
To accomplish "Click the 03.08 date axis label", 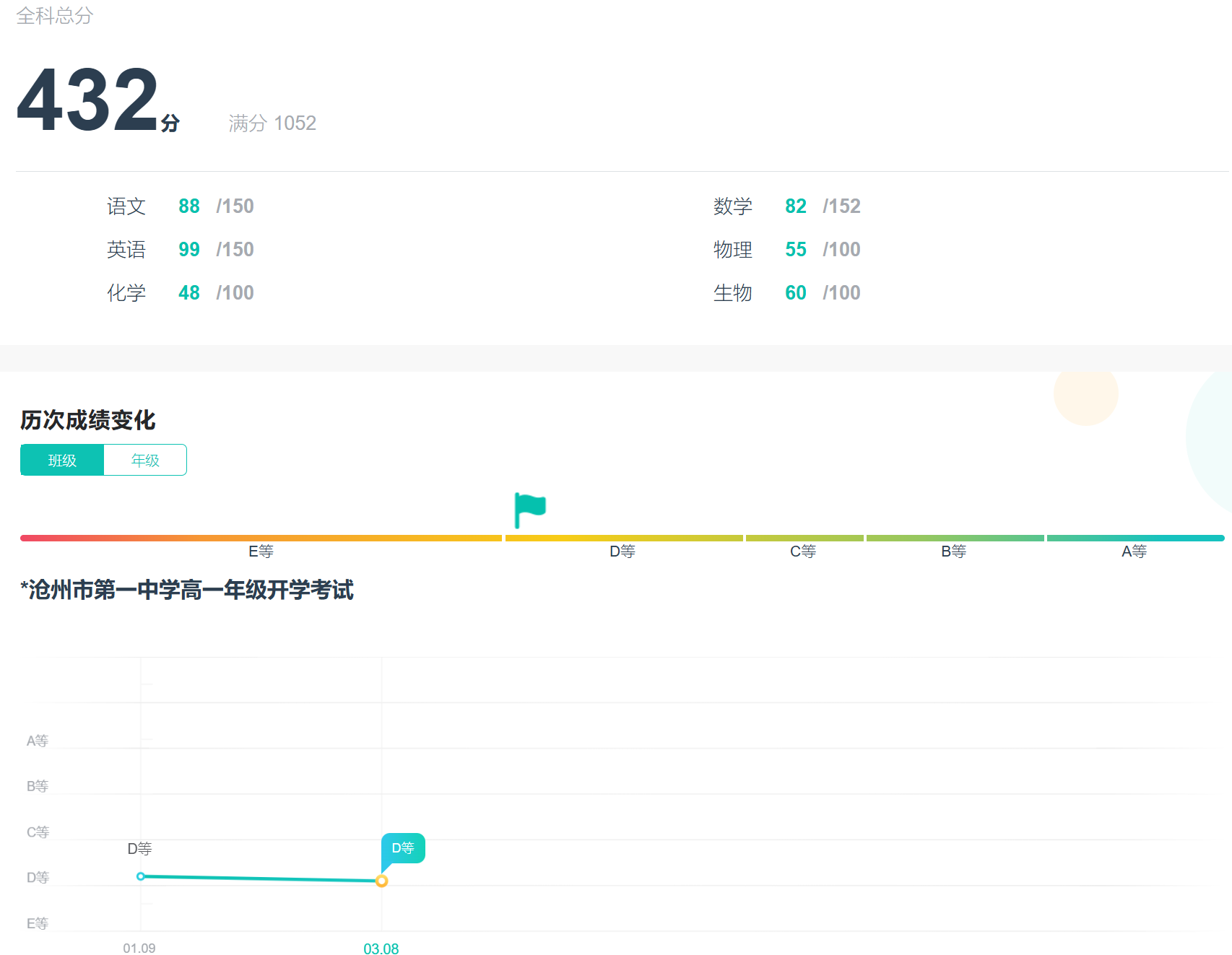I will [381, 949].
